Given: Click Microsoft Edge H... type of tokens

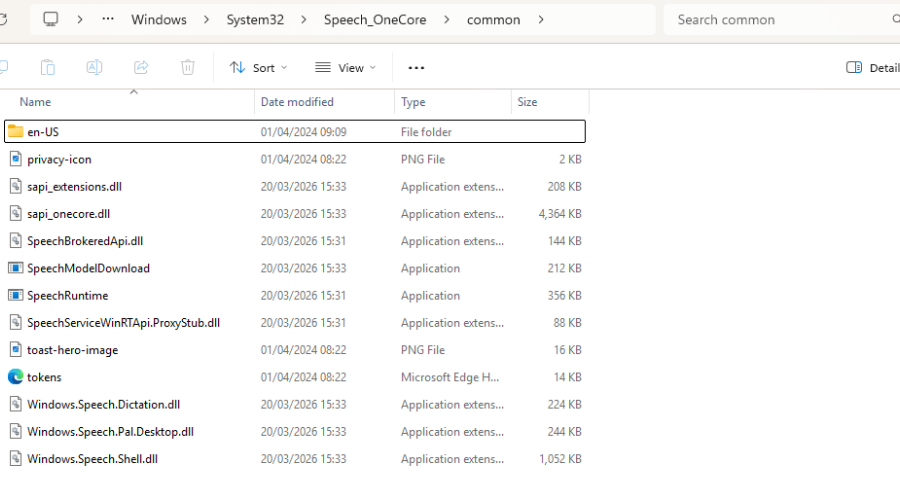Looking at the screenshot, I should click(450, 377).
